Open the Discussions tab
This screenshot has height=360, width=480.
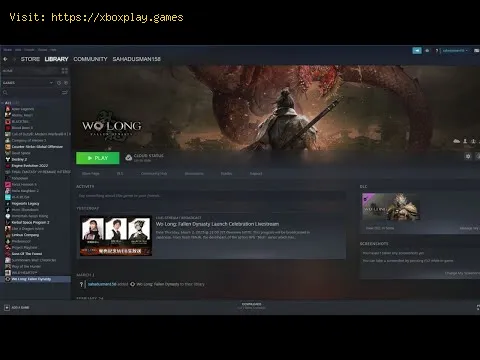194,174
